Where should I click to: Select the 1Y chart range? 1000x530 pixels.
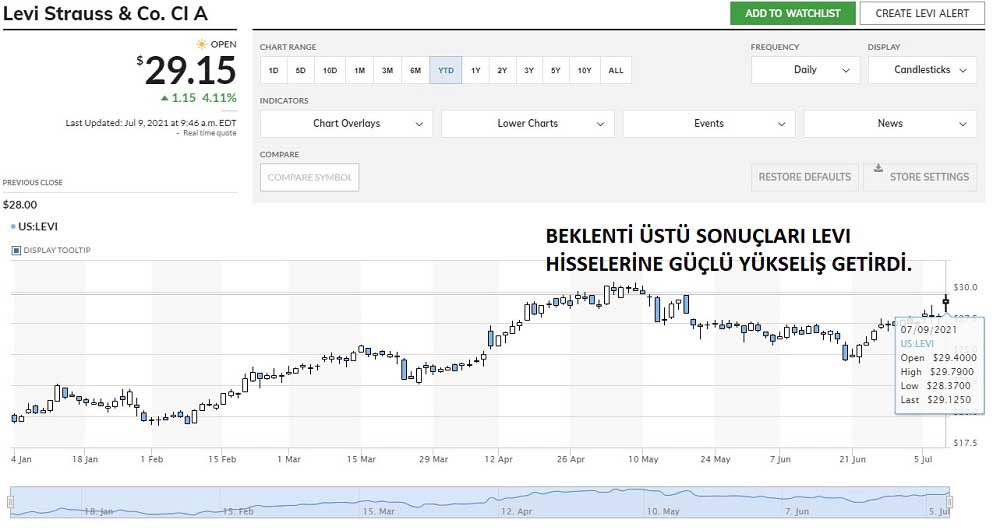[x=475, y=70]
